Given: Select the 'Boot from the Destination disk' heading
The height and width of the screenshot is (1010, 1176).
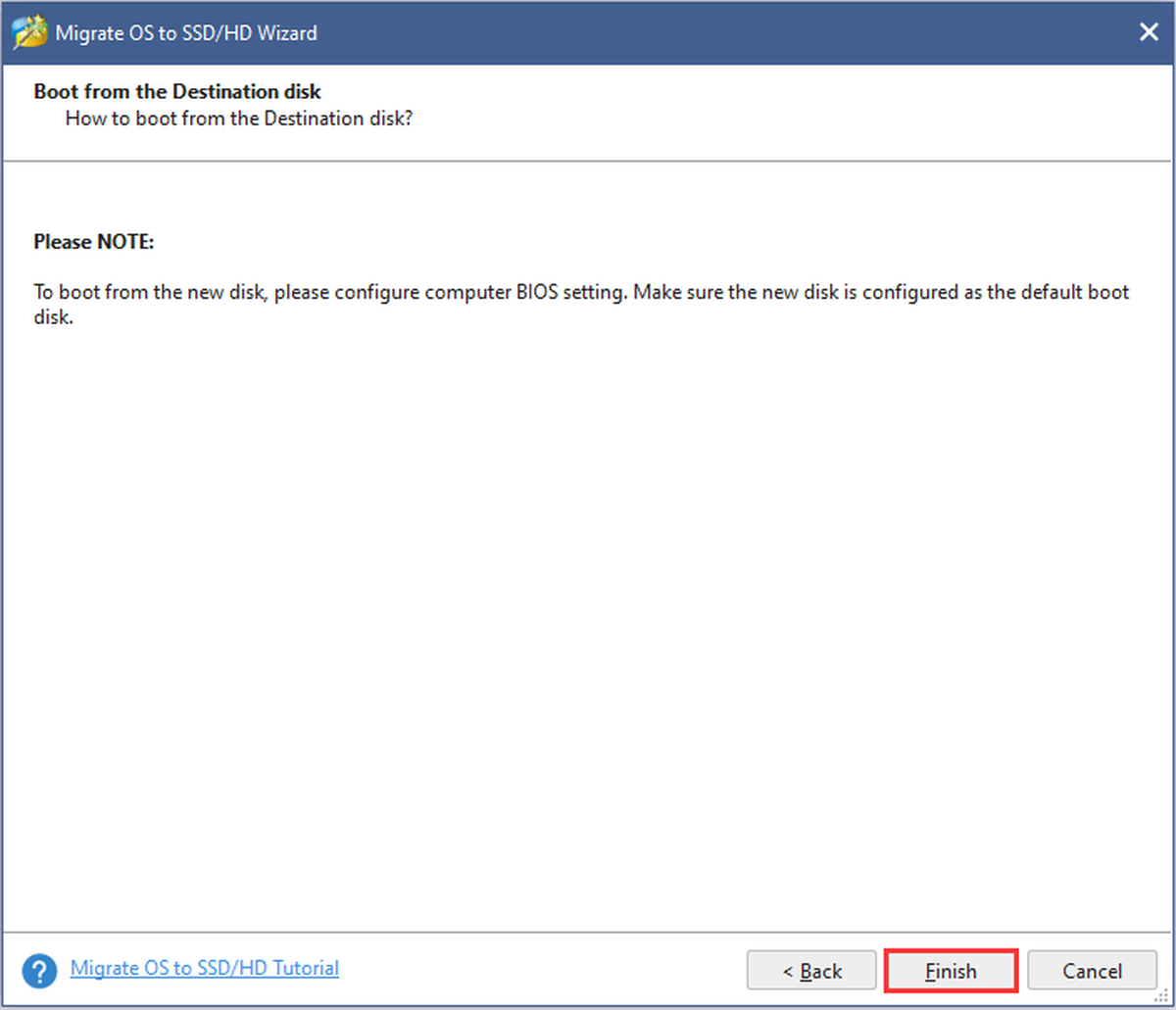Looking at the screenshot, I should point(177,92).
